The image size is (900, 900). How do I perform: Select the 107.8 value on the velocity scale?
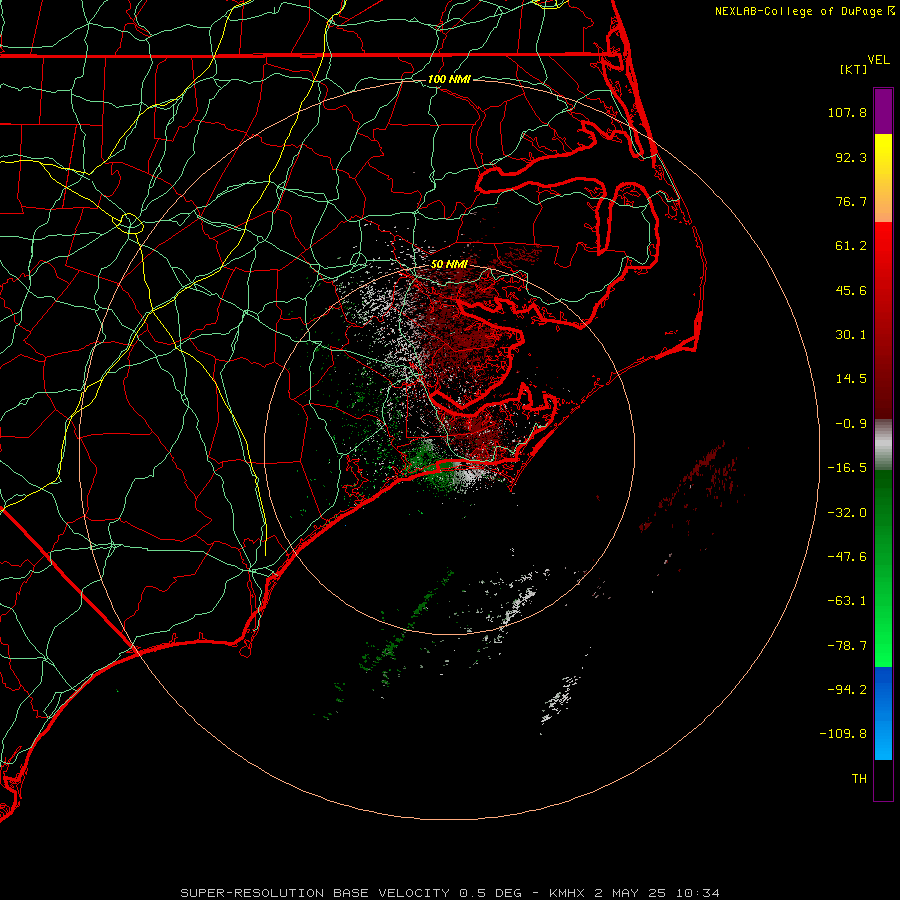[847, 112]
